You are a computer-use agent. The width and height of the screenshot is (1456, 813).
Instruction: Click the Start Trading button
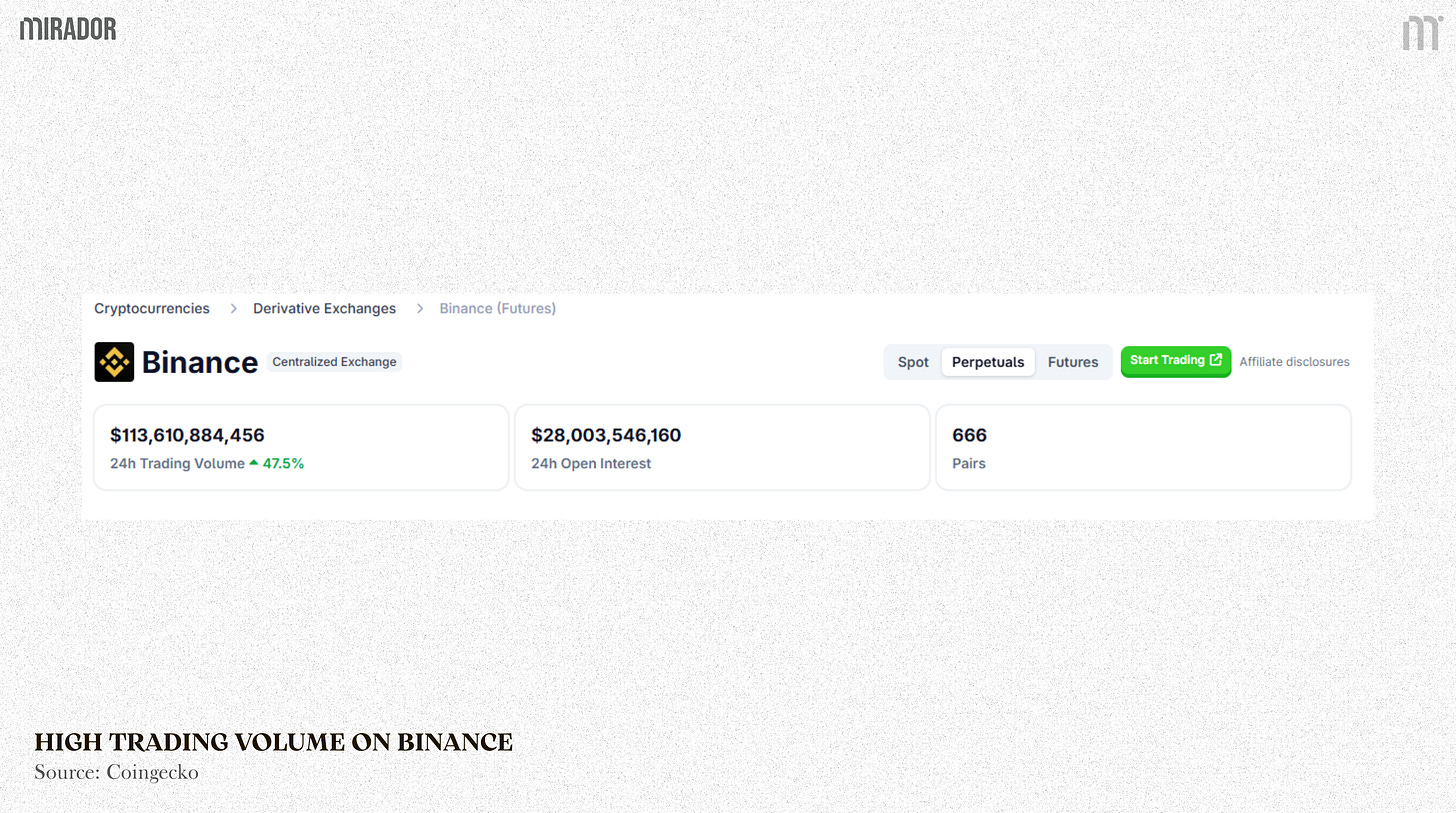click(x=1176, y=361)
